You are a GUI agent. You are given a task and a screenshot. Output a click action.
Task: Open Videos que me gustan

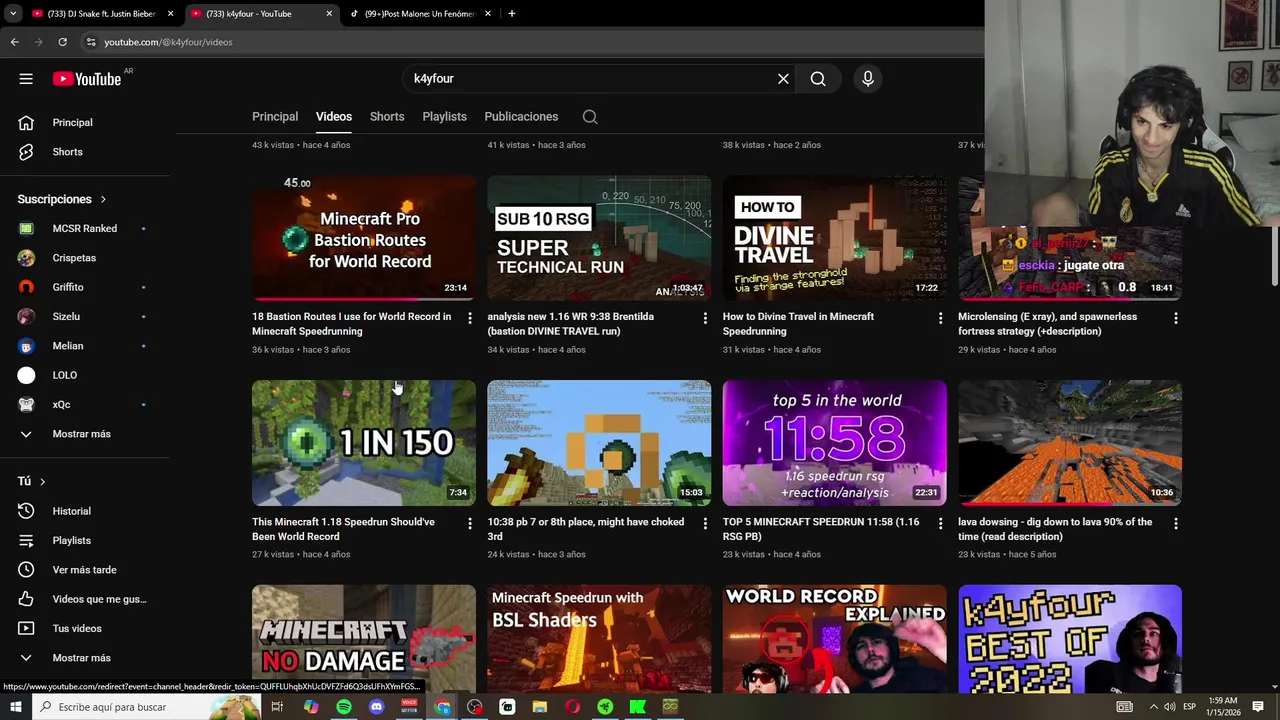85,599
